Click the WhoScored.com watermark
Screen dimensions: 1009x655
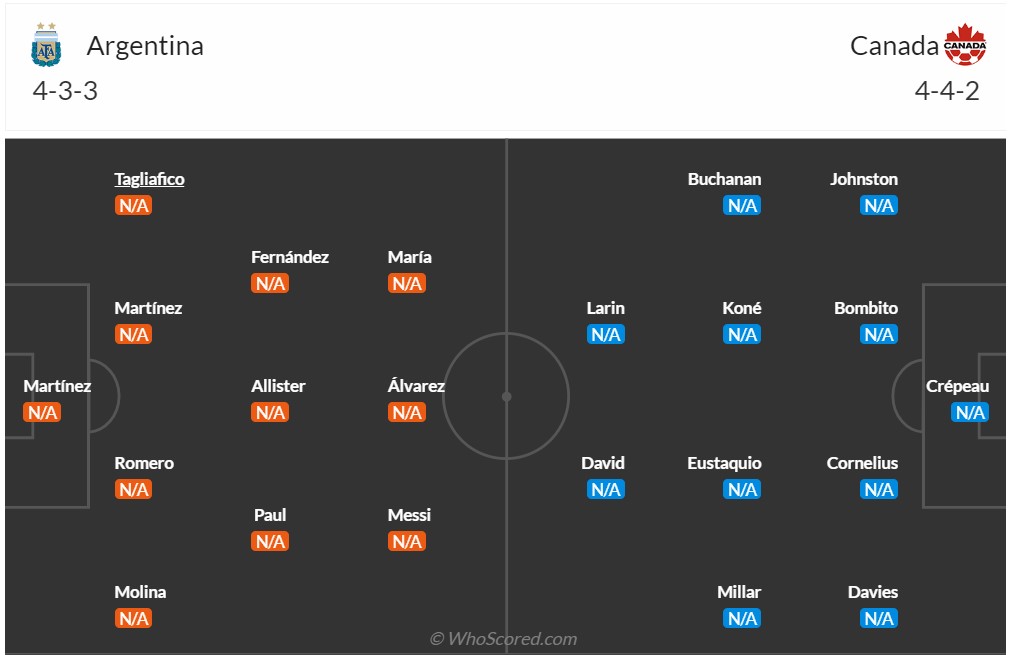pyautogui.click(x=503, y=639)
